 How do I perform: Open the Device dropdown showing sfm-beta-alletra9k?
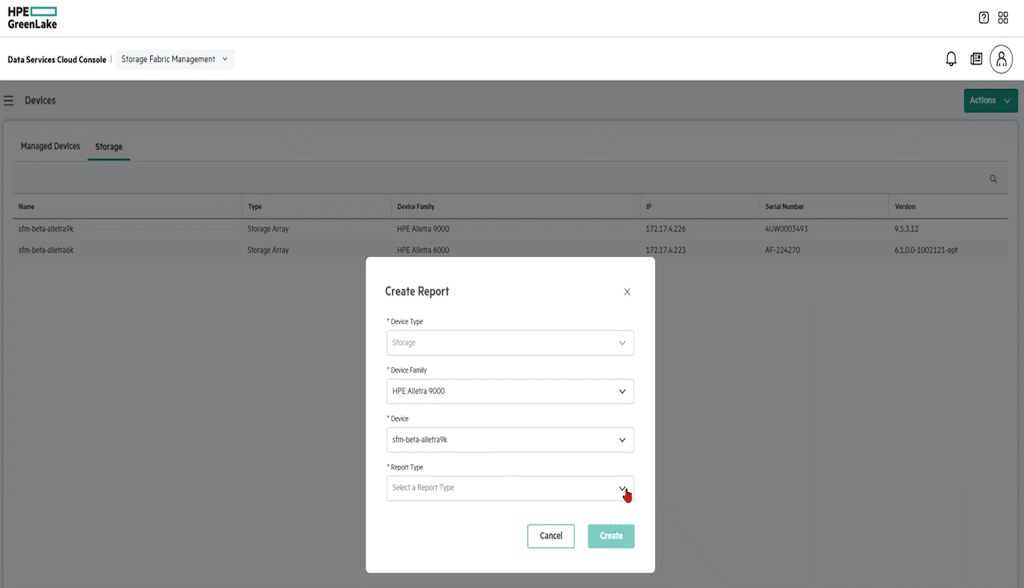click(x=510, y=440)
